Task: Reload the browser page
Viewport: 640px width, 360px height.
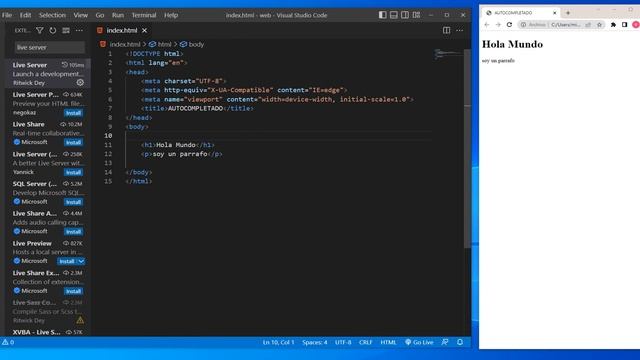Action: point(509,24)
